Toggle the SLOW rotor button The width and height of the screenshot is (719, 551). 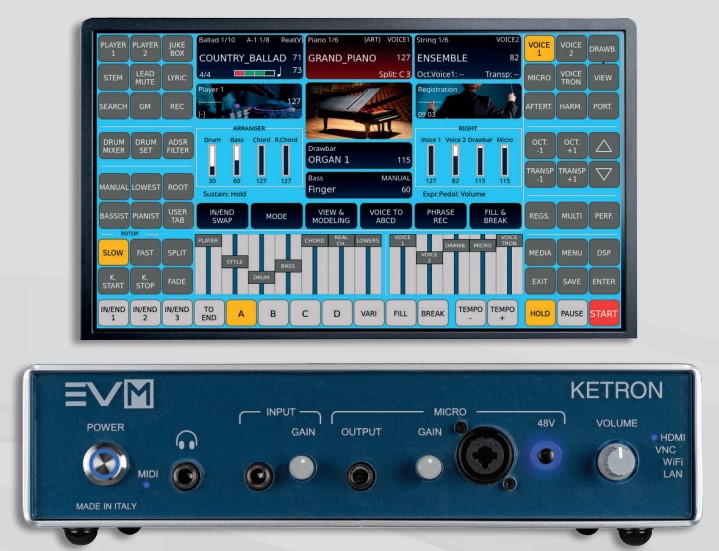click(x=113, y=253)
